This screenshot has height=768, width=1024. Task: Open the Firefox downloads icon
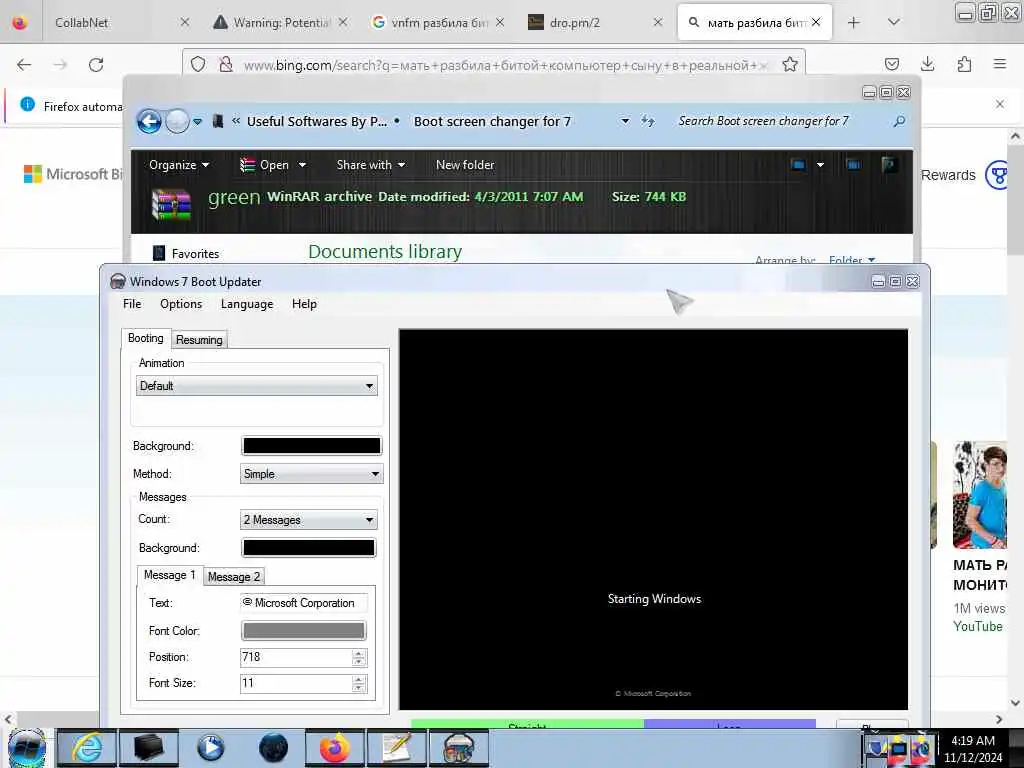pyautogui.click(x=927, y=64)
